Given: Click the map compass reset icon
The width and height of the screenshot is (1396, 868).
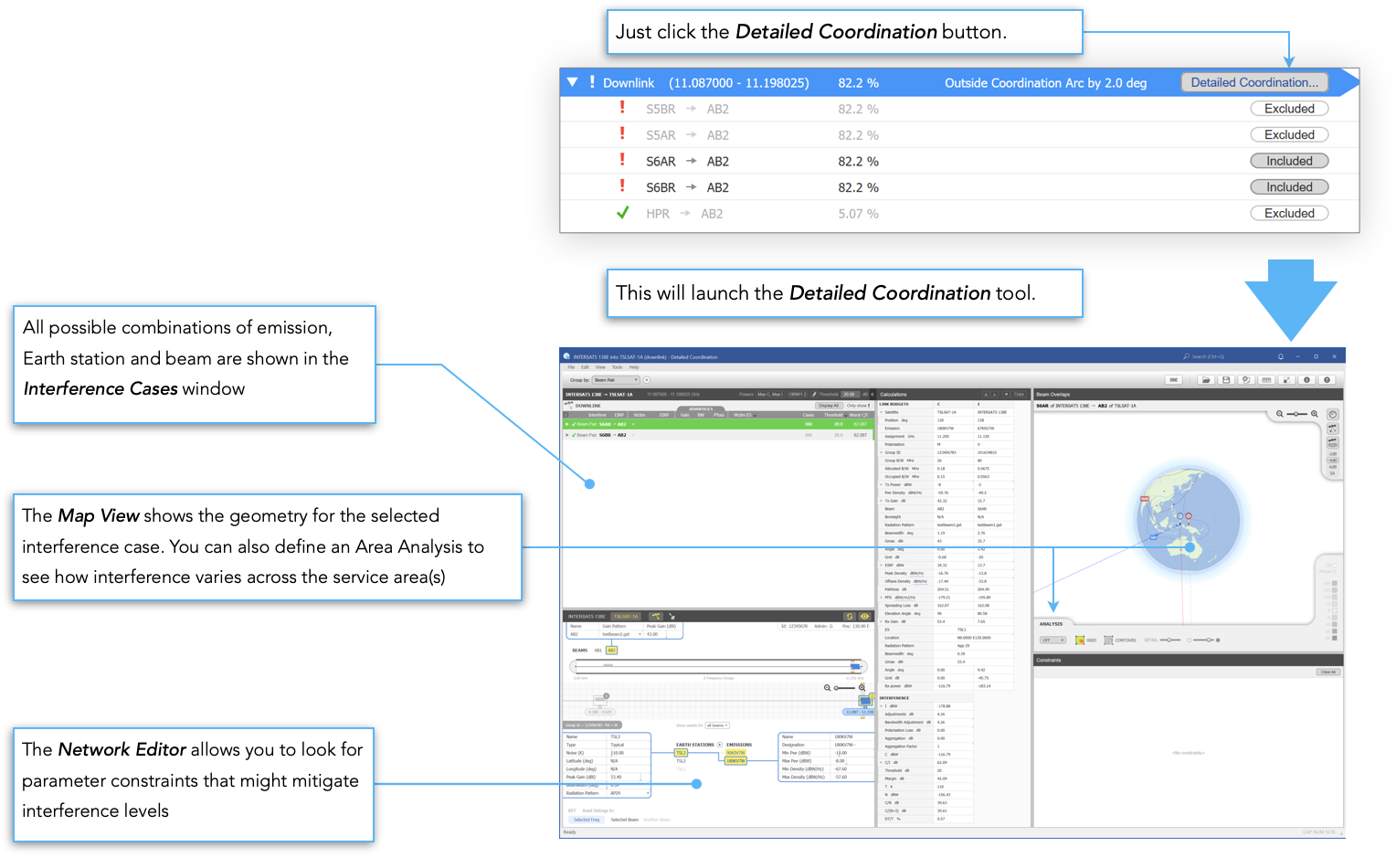Looking at the screenshot, I should click(1333, 415).
